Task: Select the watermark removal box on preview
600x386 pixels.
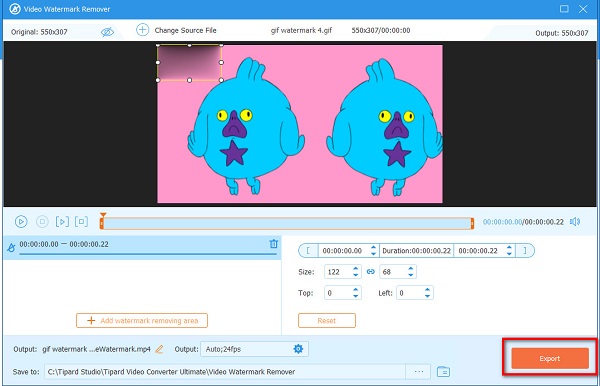Action: tap(190, 63)
